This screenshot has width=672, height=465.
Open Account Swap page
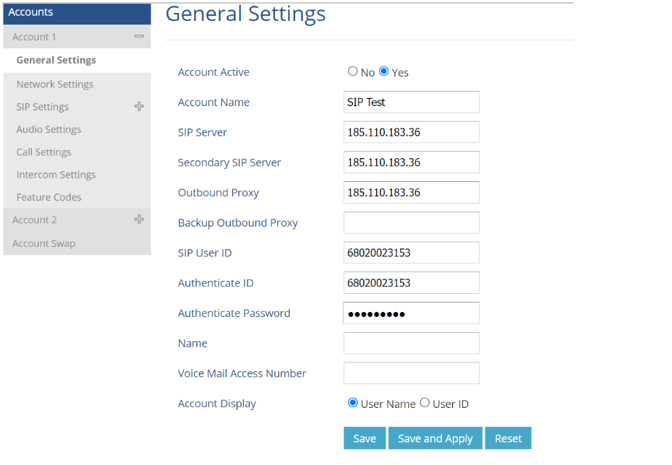(44, 244)
